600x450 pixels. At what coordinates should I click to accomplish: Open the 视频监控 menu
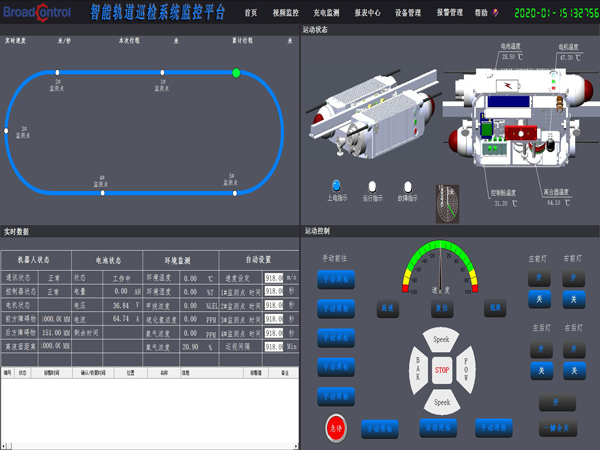(285, 13)
